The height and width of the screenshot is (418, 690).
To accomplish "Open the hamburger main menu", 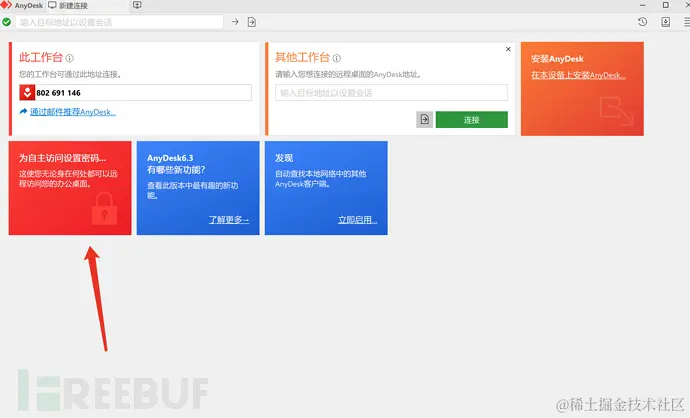I will (687, 22).
